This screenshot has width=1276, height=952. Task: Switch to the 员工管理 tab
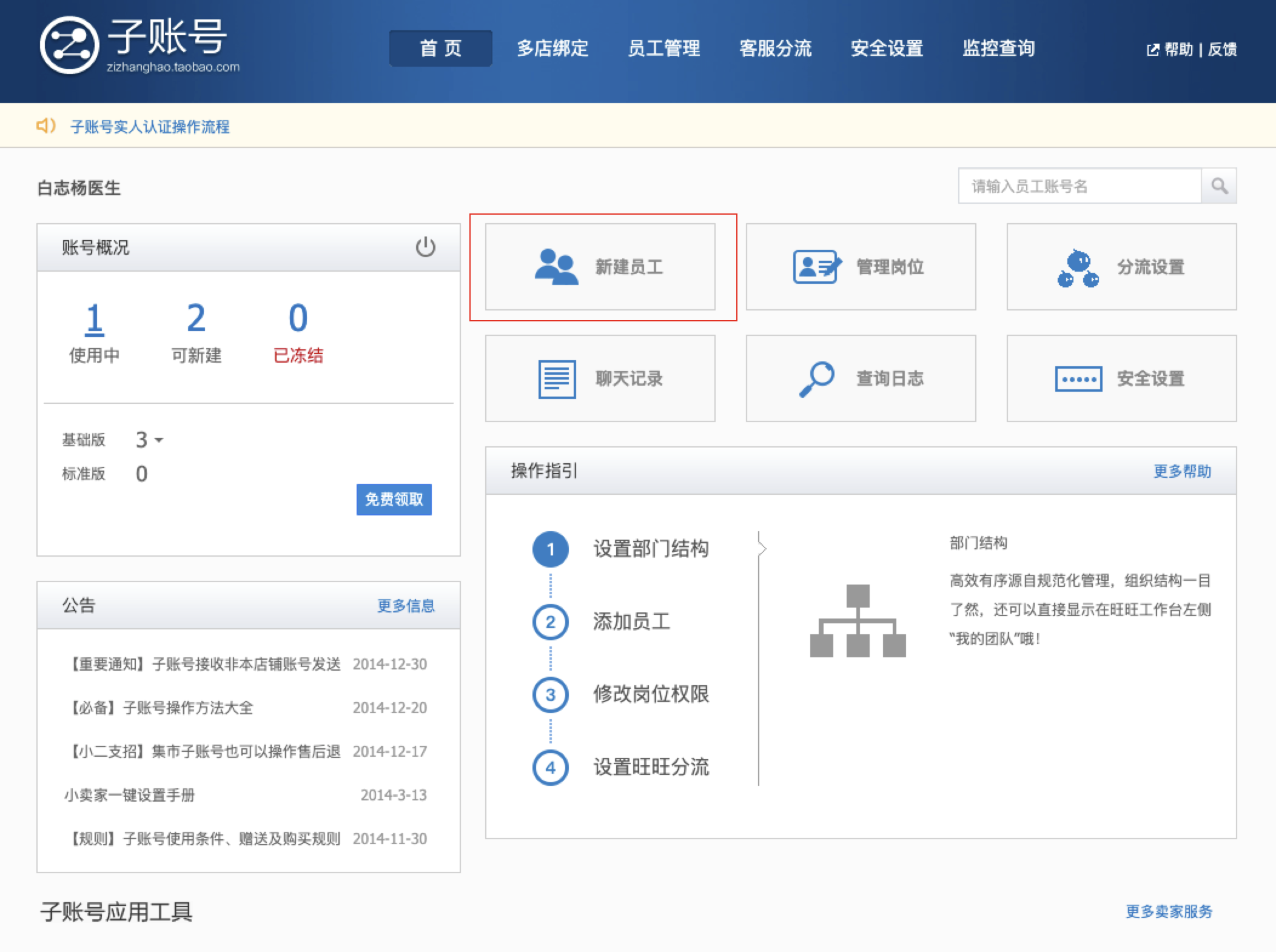(x=663, y=48)
